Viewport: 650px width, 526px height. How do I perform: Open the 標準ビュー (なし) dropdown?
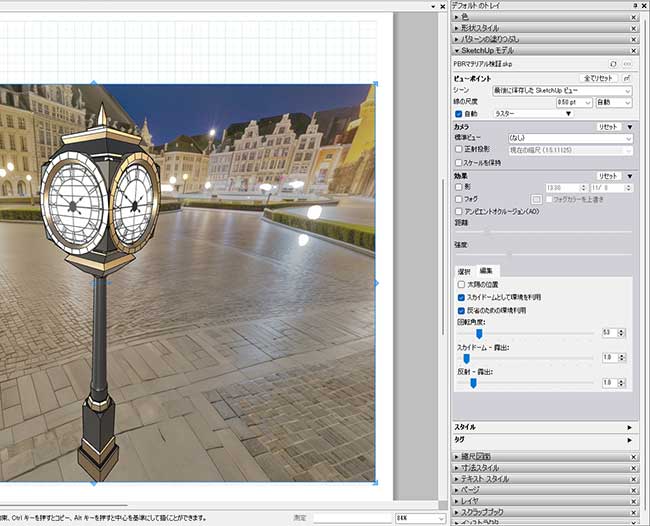(x=570, y=138)
